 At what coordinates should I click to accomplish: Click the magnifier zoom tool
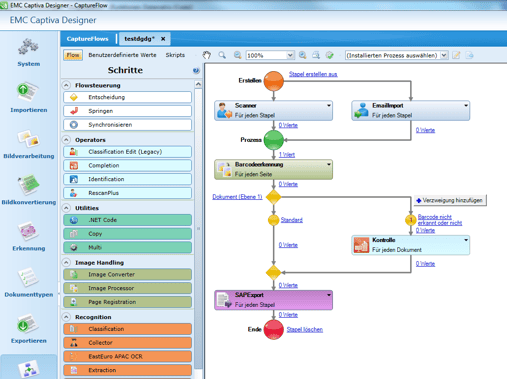pos(222,55)
